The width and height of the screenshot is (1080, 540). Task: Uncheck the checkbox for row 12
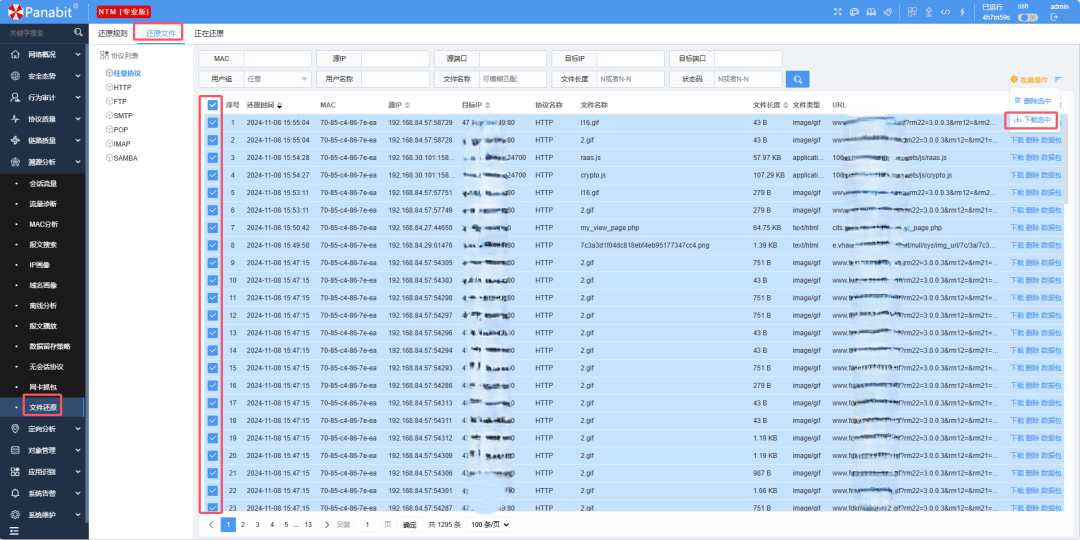[213, 315]
